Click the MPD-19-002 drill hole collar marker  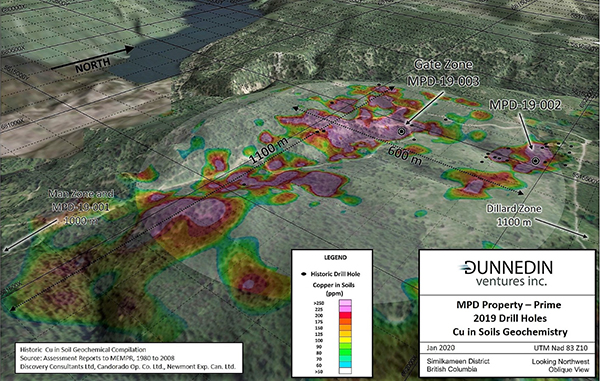(x=536, y=161)
